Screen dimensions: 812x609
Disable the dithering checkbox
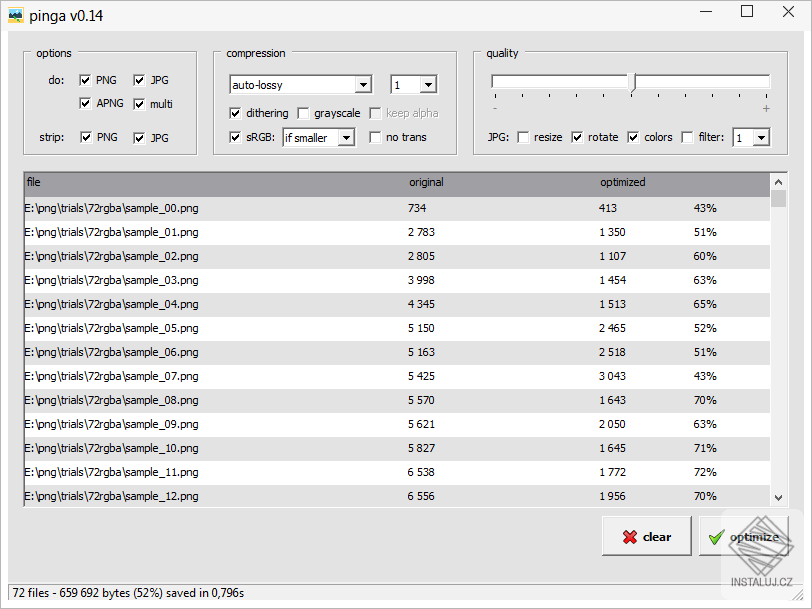tap(236, 113)
